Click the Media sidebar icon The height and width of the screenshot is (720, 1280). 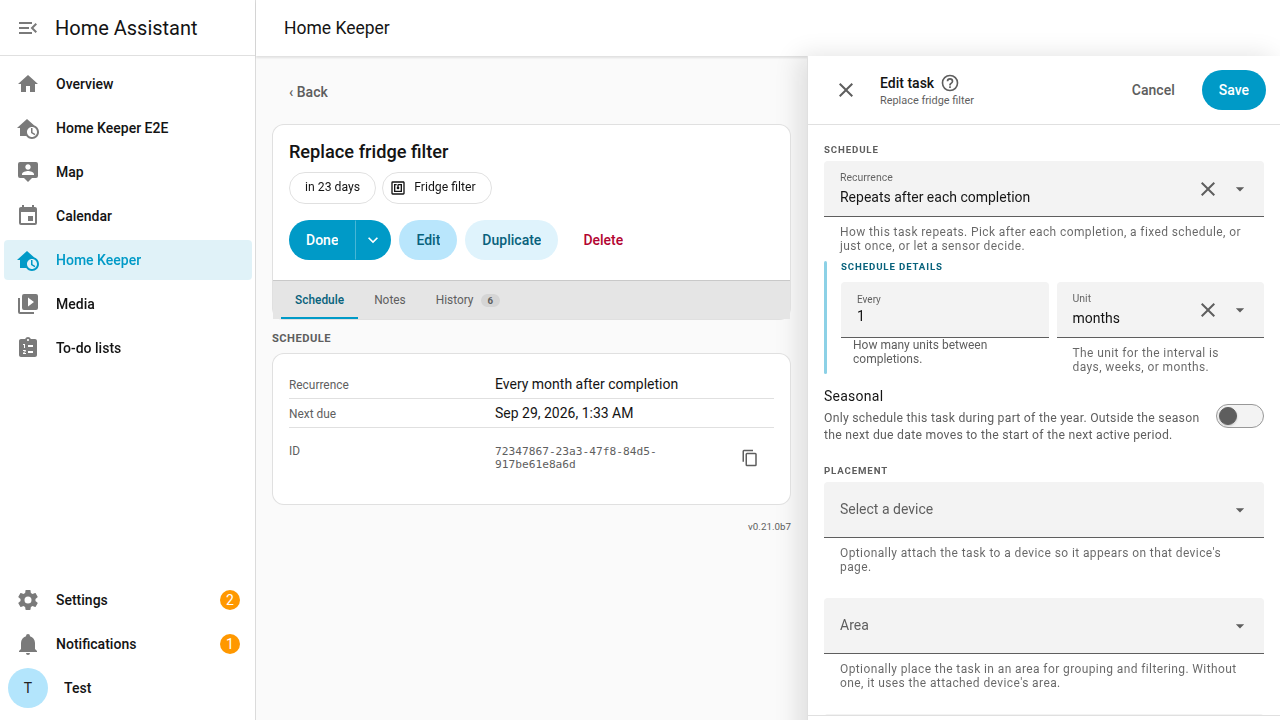[x=28, y=304]
